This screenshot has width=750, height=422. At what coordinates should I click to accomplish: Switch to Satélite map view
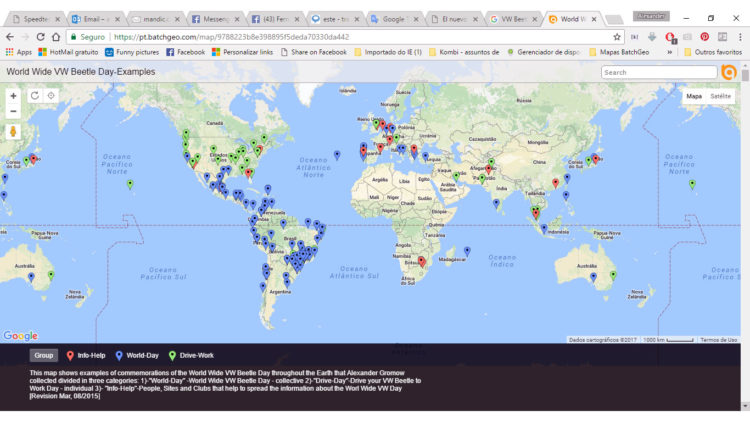coord(720,96)
